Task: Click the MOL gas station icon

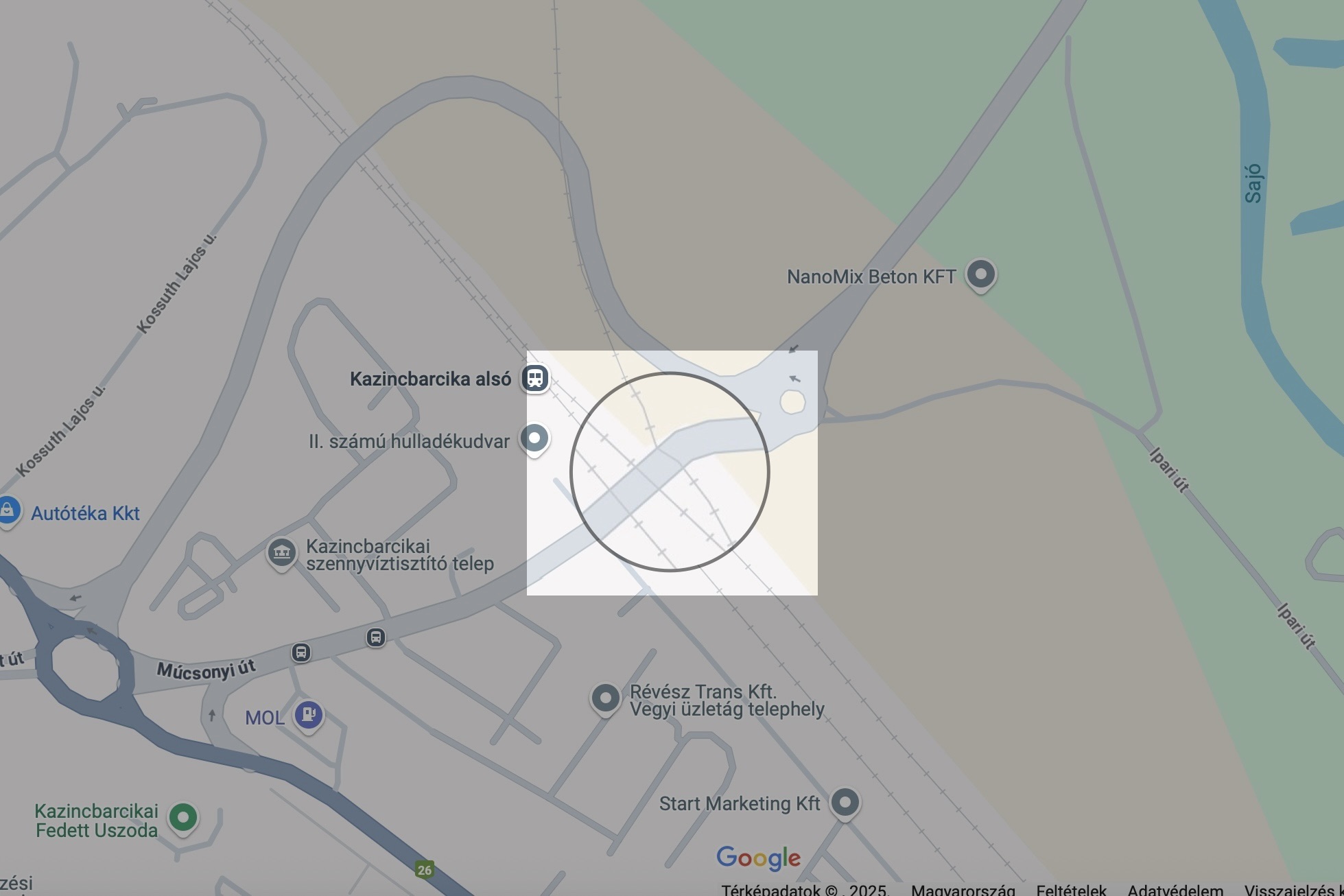Action: (309, 716)
